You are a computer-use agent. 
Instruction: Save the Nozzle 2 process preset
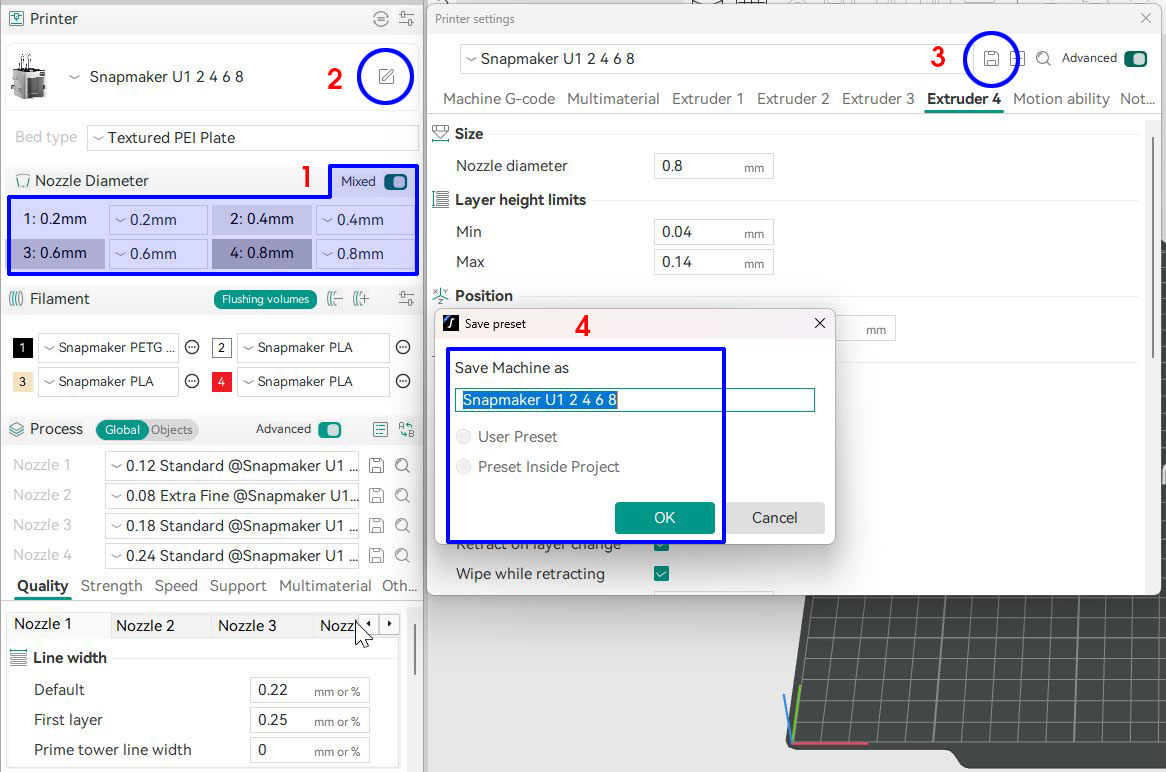coord(377,495)
